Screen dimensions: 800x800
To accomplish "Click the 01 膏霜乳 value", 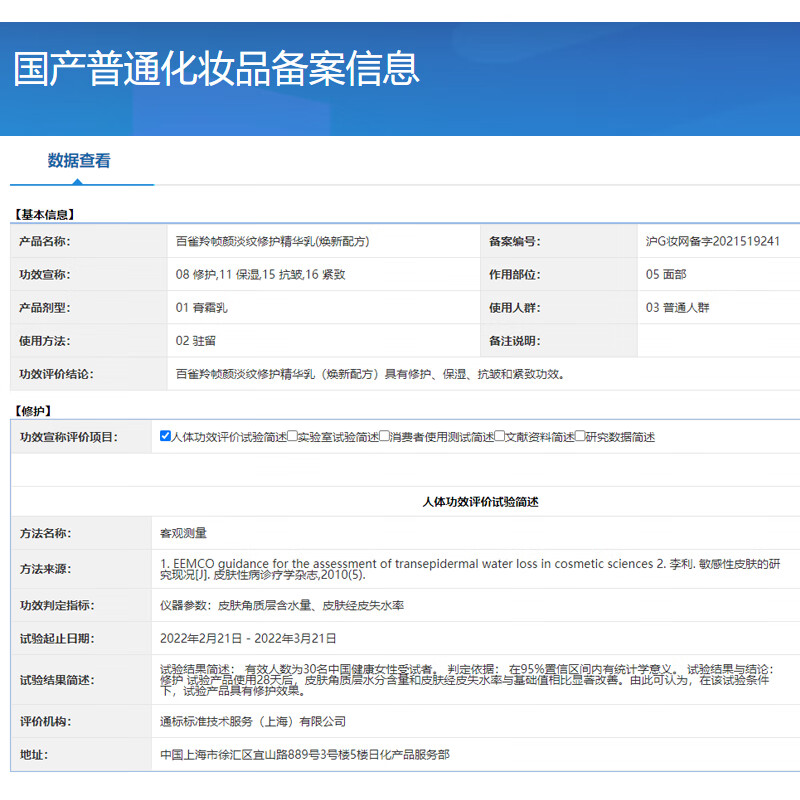I will point(202,308).
